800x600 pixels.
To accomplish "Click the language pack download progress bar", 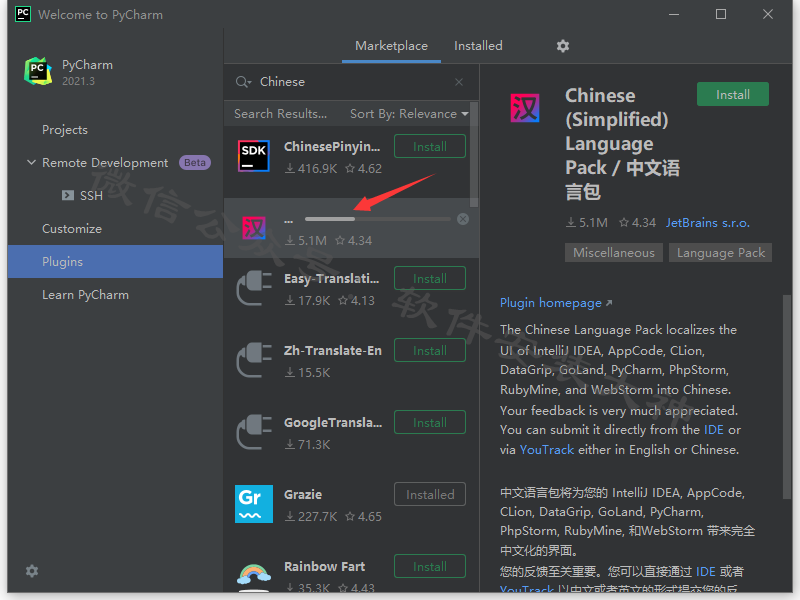I will [378, 219].
